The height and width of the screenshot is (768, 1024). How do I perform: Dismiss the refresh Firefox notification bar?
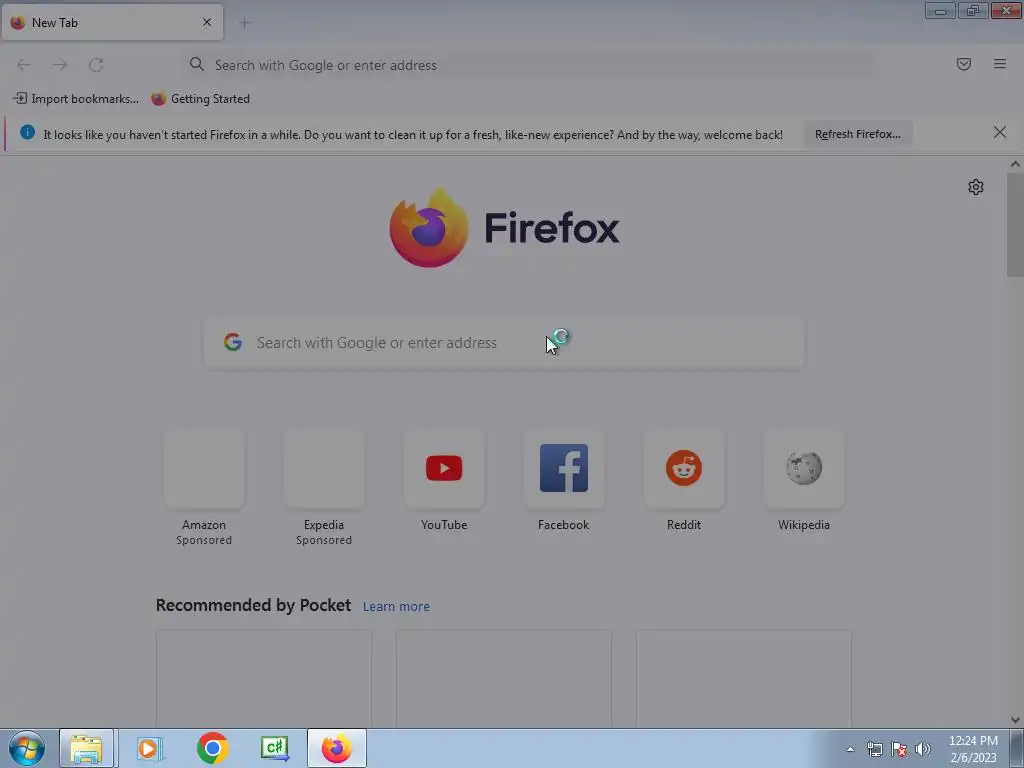coord(1000,133)
